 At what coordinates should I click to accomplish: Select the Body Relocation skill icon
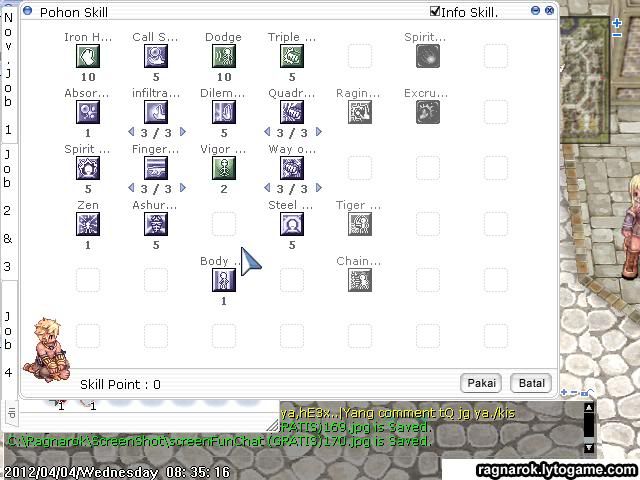[x=224, y=280]
